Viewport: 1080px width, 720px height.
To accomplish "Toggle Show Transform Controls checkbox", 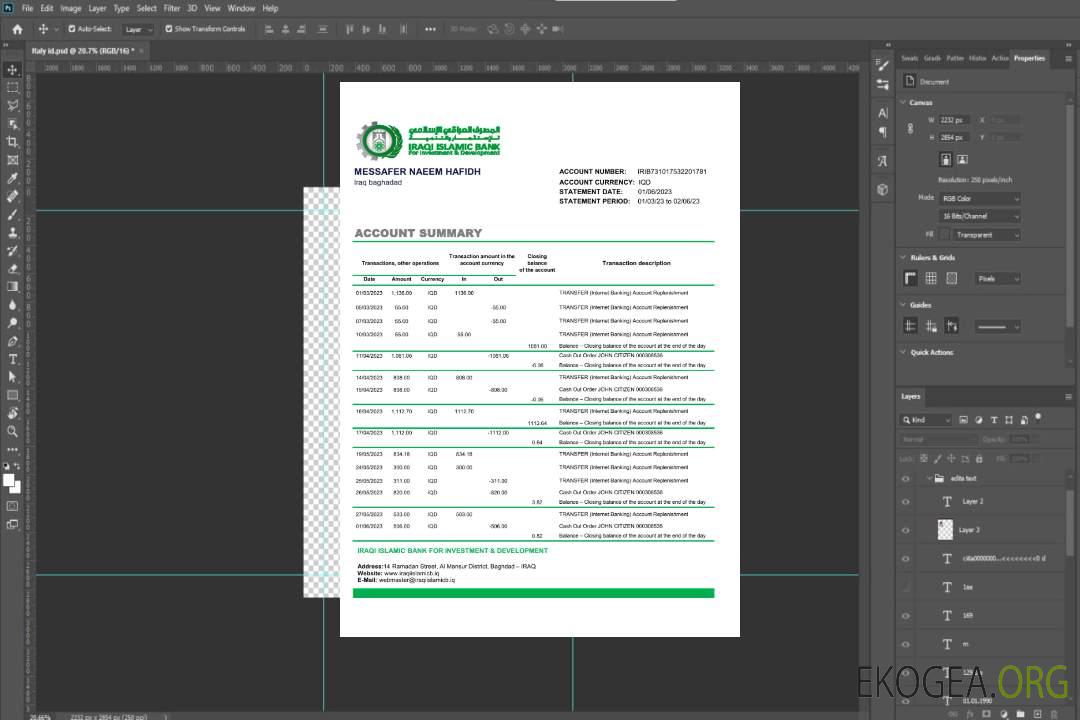I will coord(169,29).
